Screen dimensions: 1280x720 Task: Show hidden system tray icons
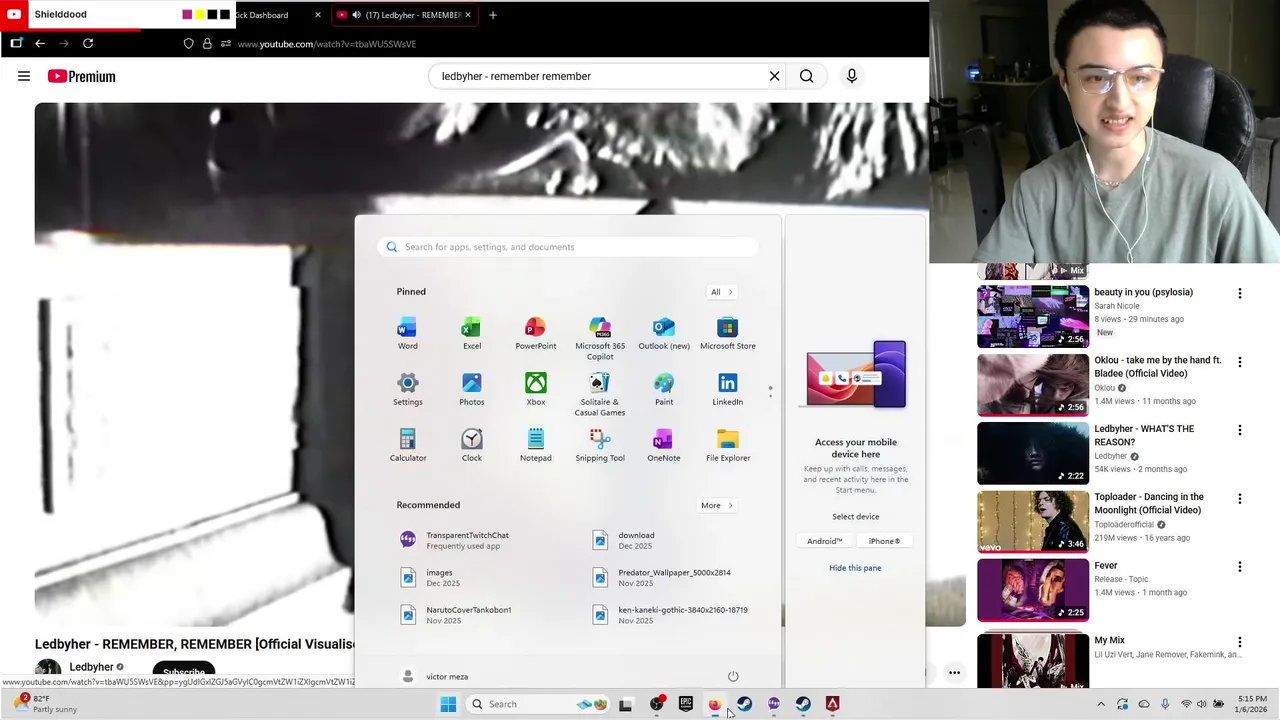pos(1101,704)
